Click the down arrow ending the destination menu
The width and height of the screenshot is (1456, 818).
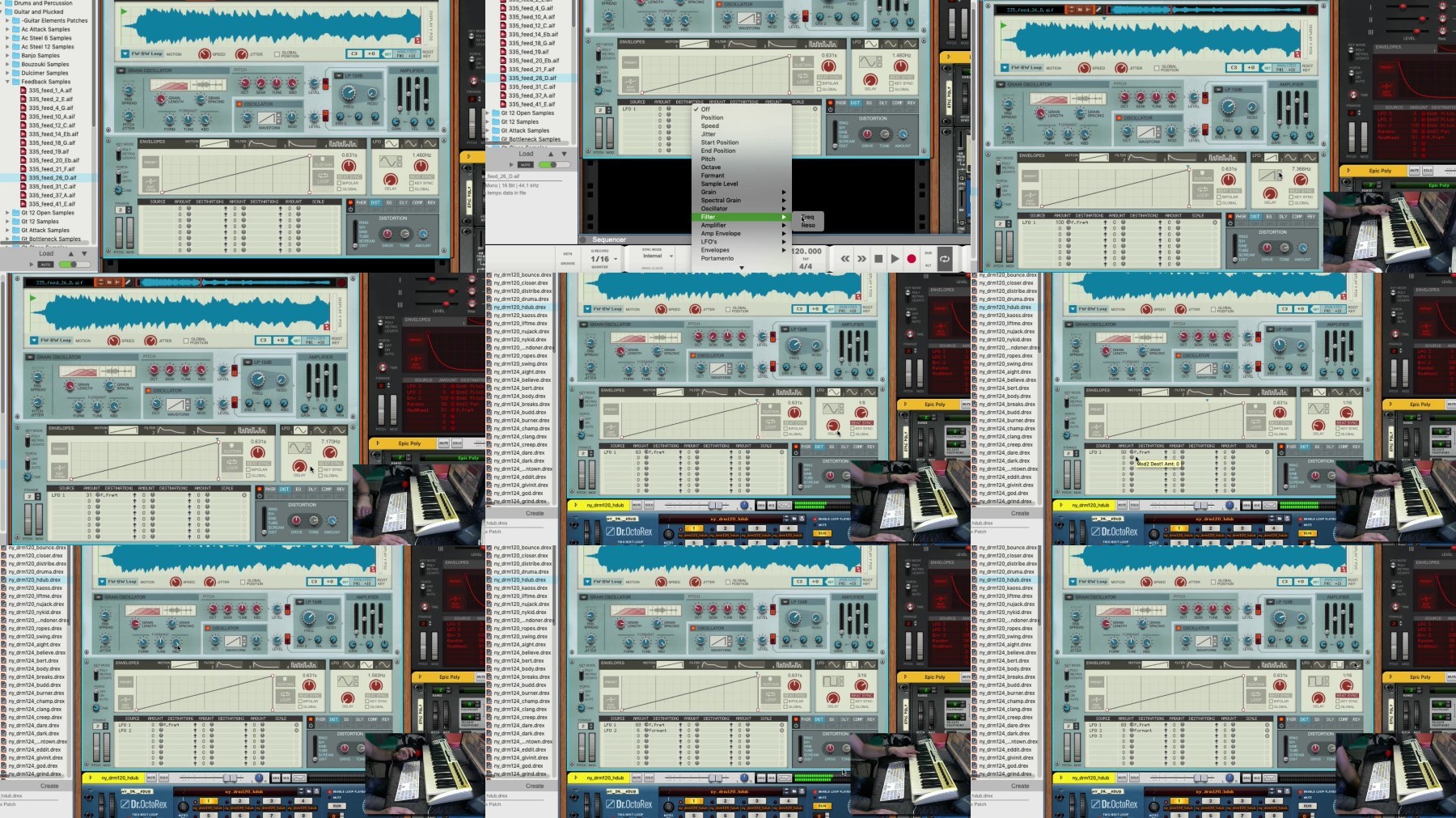[x=741, y=268]
